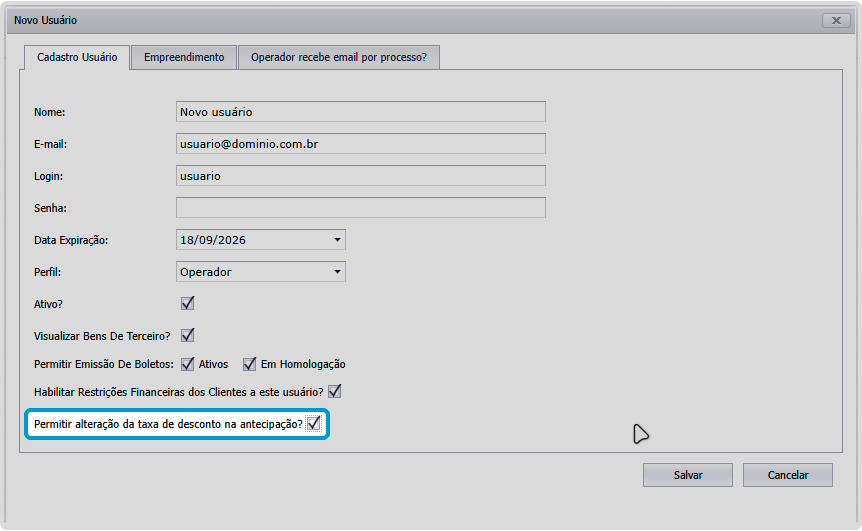
Task: Open the Perfil dropdown arrow
Action: tap(337, 272)
